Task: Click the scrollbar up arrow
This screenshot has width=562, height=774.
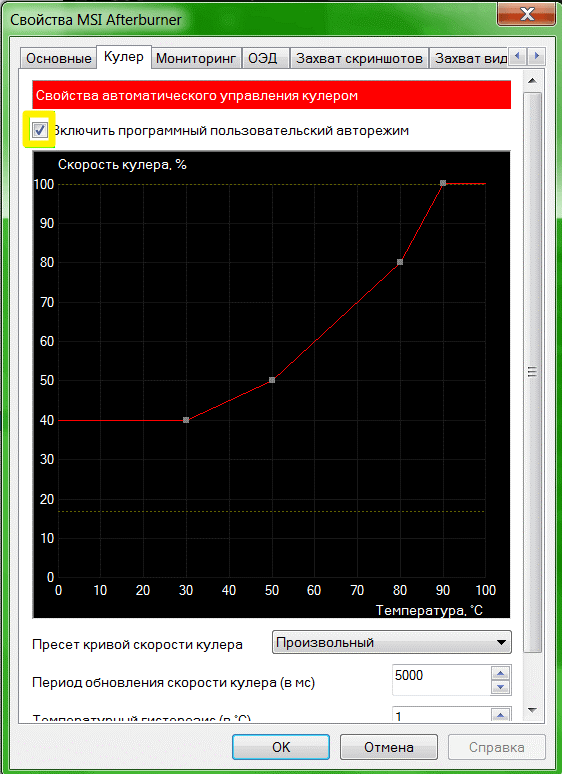Action: (x=531, y=80)
